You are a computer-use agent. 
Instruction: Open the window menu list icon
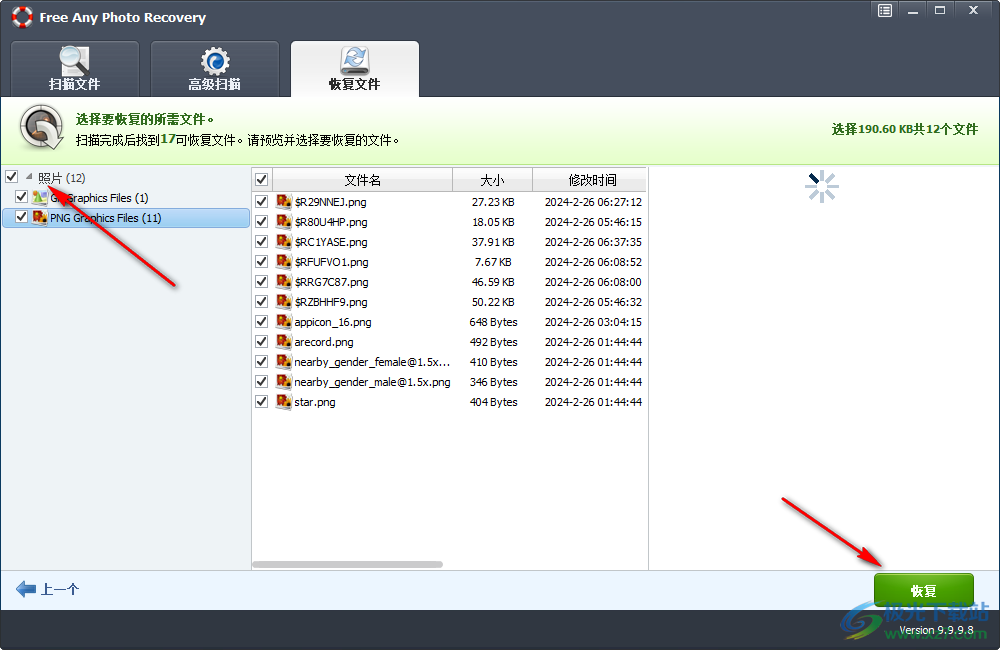pyautogui.click(x=884, y=10)
